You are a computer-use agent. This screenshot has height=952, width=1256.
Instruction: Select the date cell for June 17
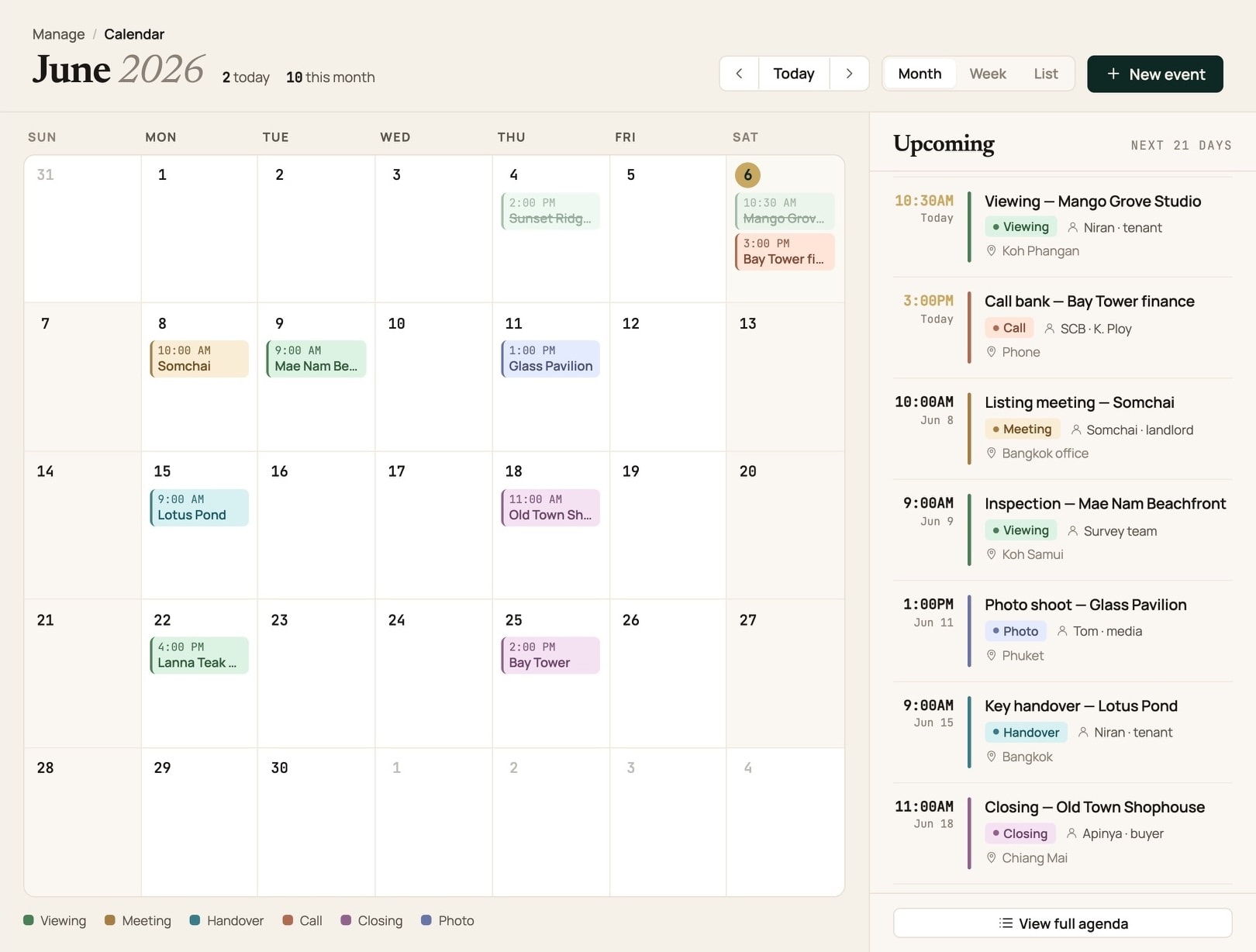pos(433,525)
